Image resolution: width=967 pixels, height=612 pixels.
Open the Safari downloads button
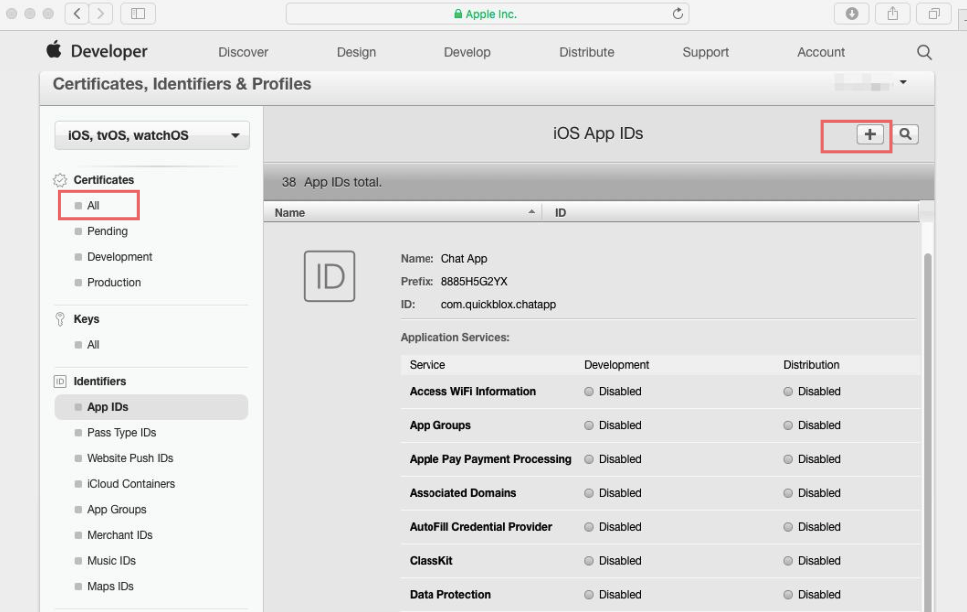[x=852, y=14]
